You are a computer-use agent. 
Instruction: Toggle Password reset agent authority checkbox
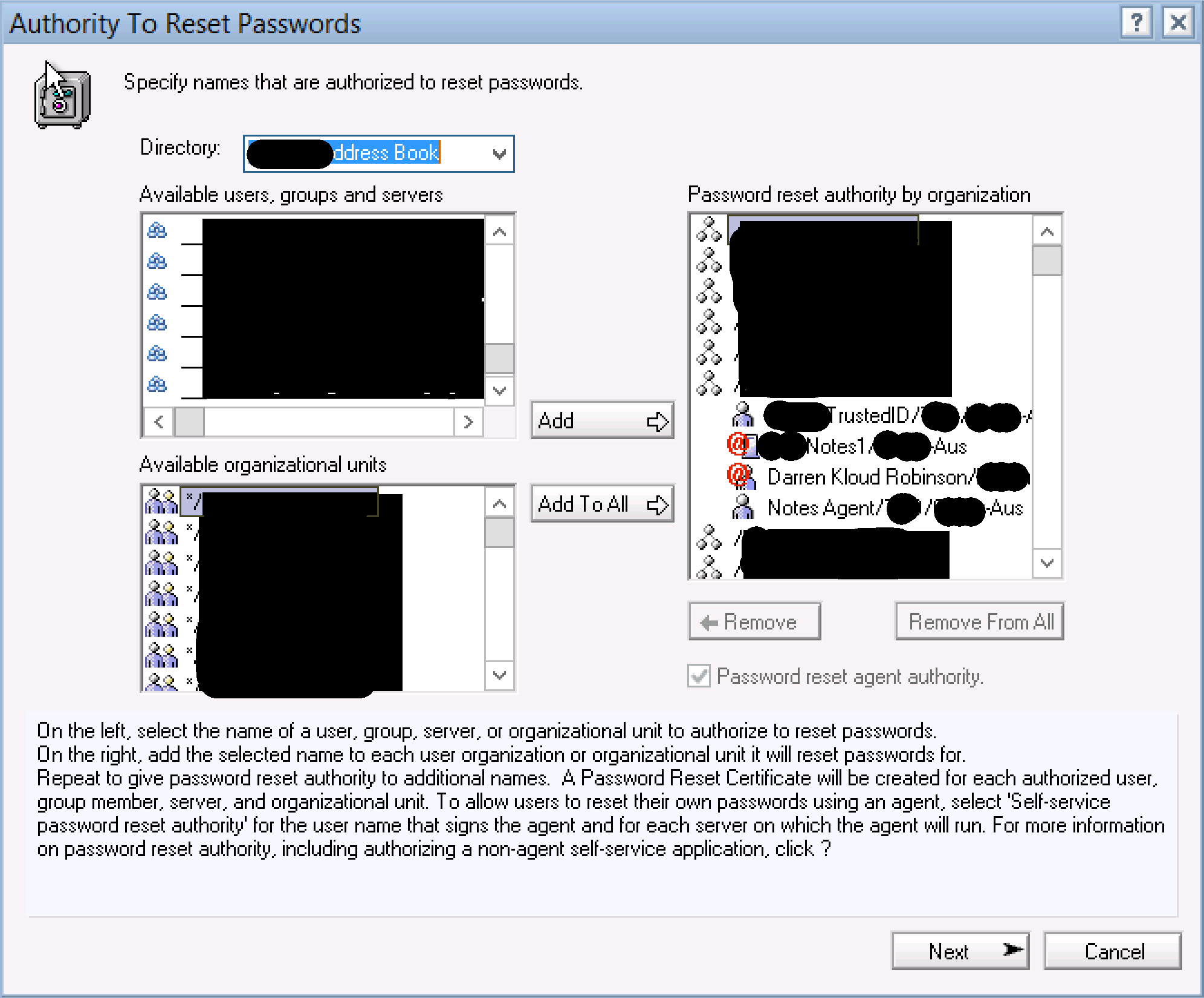[x=699, y=676]
